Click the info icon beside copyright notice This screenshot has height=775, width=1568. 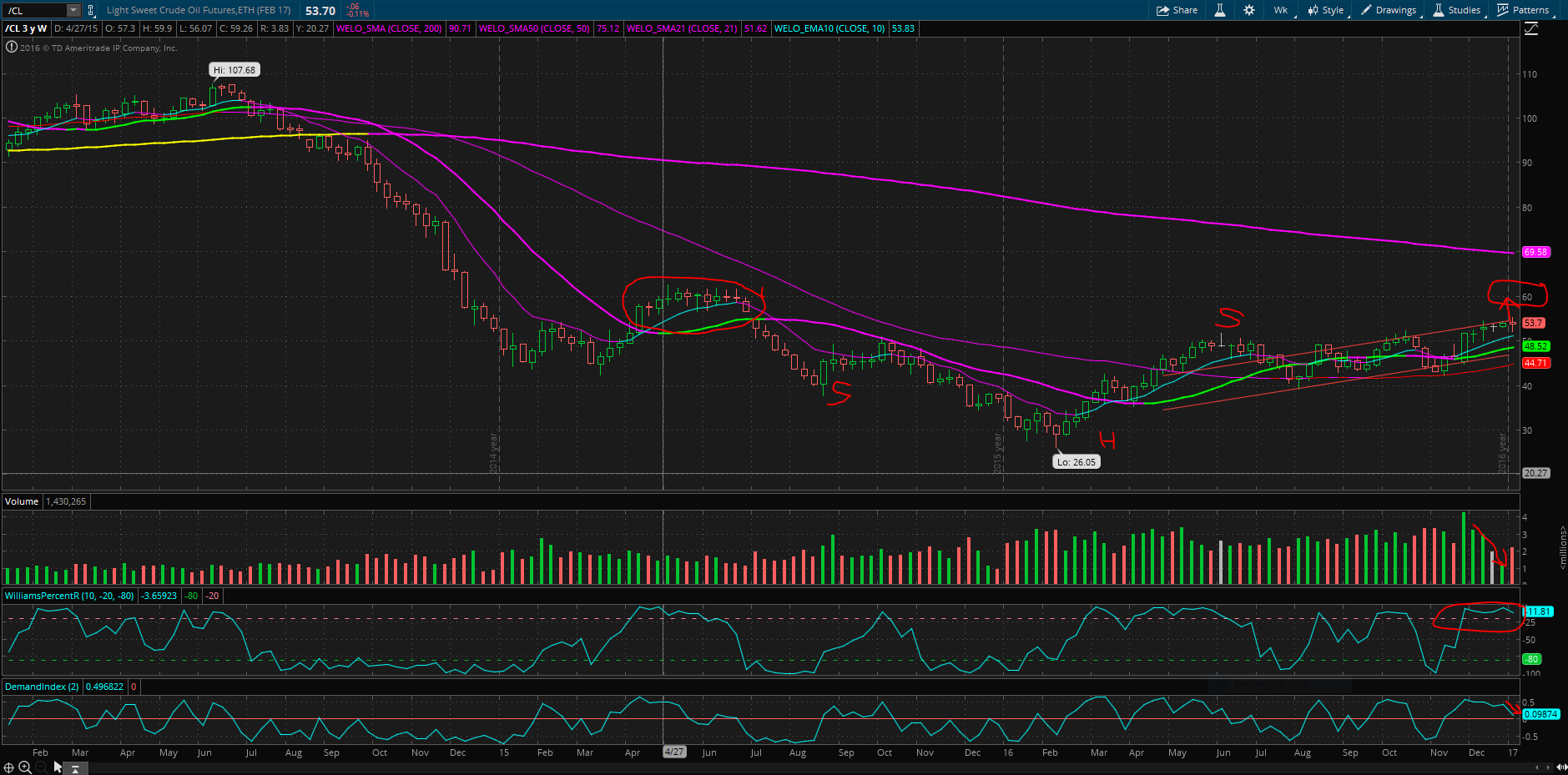coord(11,48)
